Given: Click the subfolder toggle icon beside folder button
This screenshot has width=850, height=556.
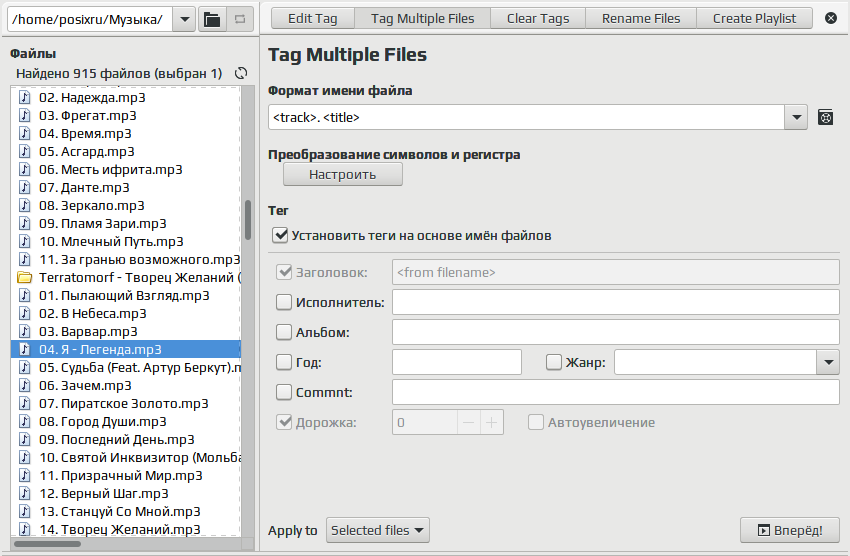Looking at the screenshot, I should (x=240, y=20).
